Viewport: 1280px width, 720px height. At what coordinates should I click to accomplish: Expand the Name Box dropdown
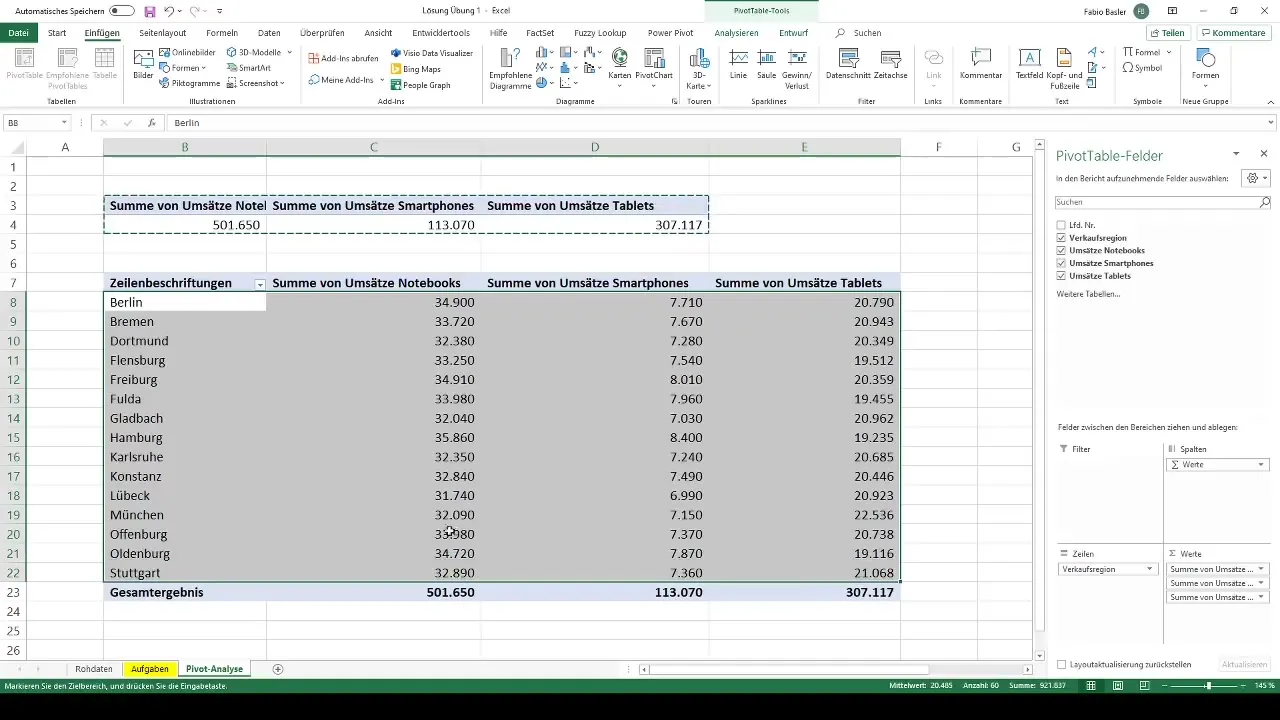tap(64, 122)
